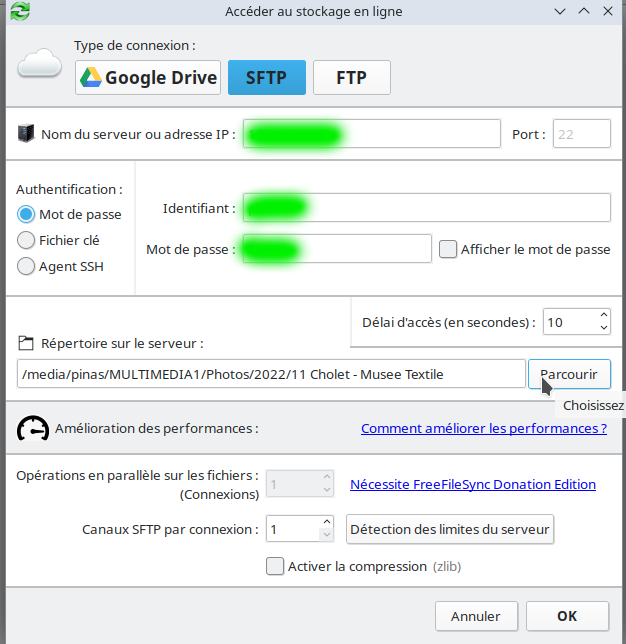Select Google Drive connection type

tap(148, 78)
